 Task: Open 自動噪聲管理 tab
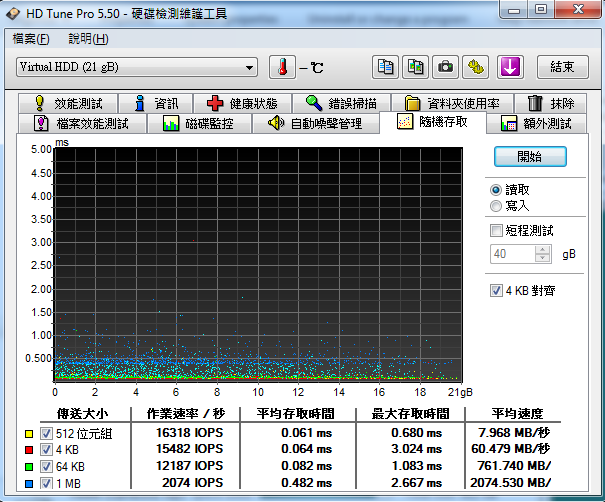(316, 123)
